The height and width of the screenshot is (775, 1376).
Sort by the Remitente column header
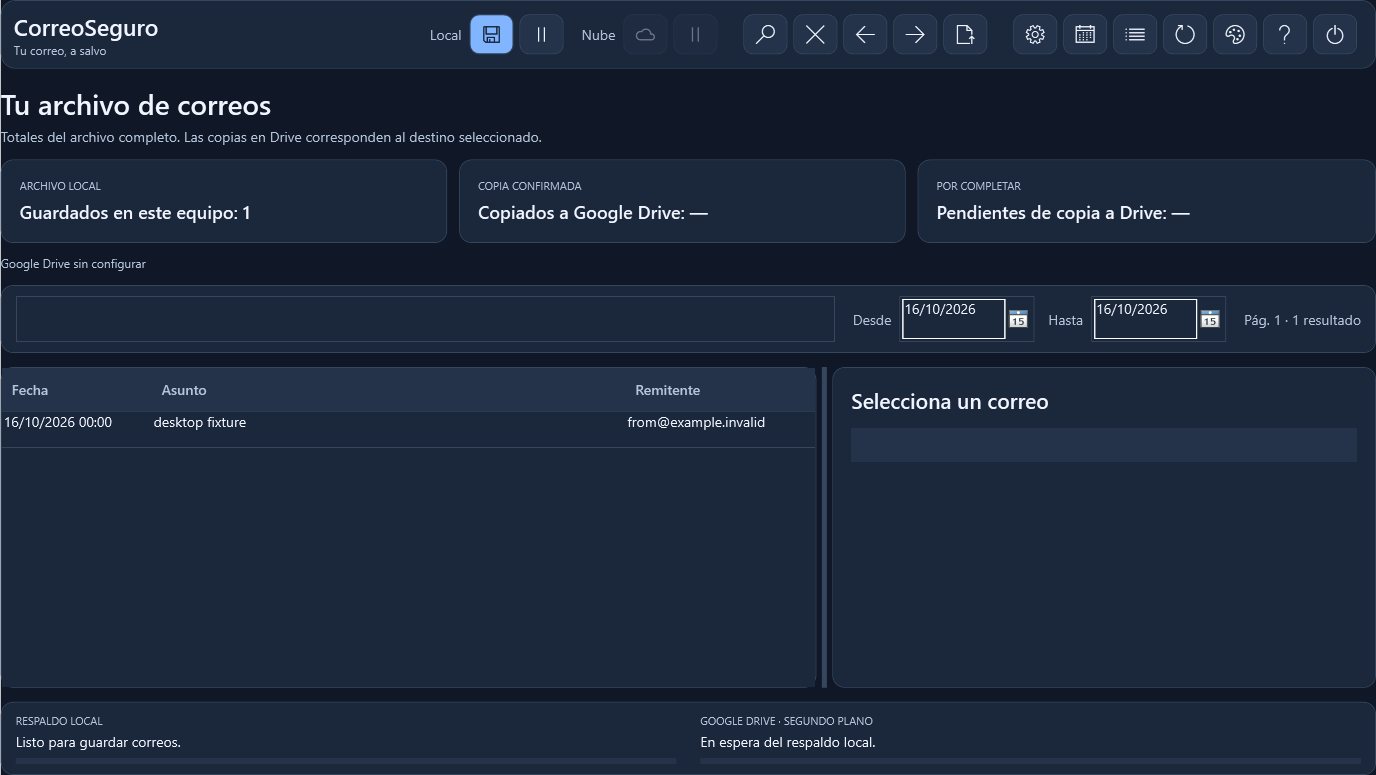point(667,390)
